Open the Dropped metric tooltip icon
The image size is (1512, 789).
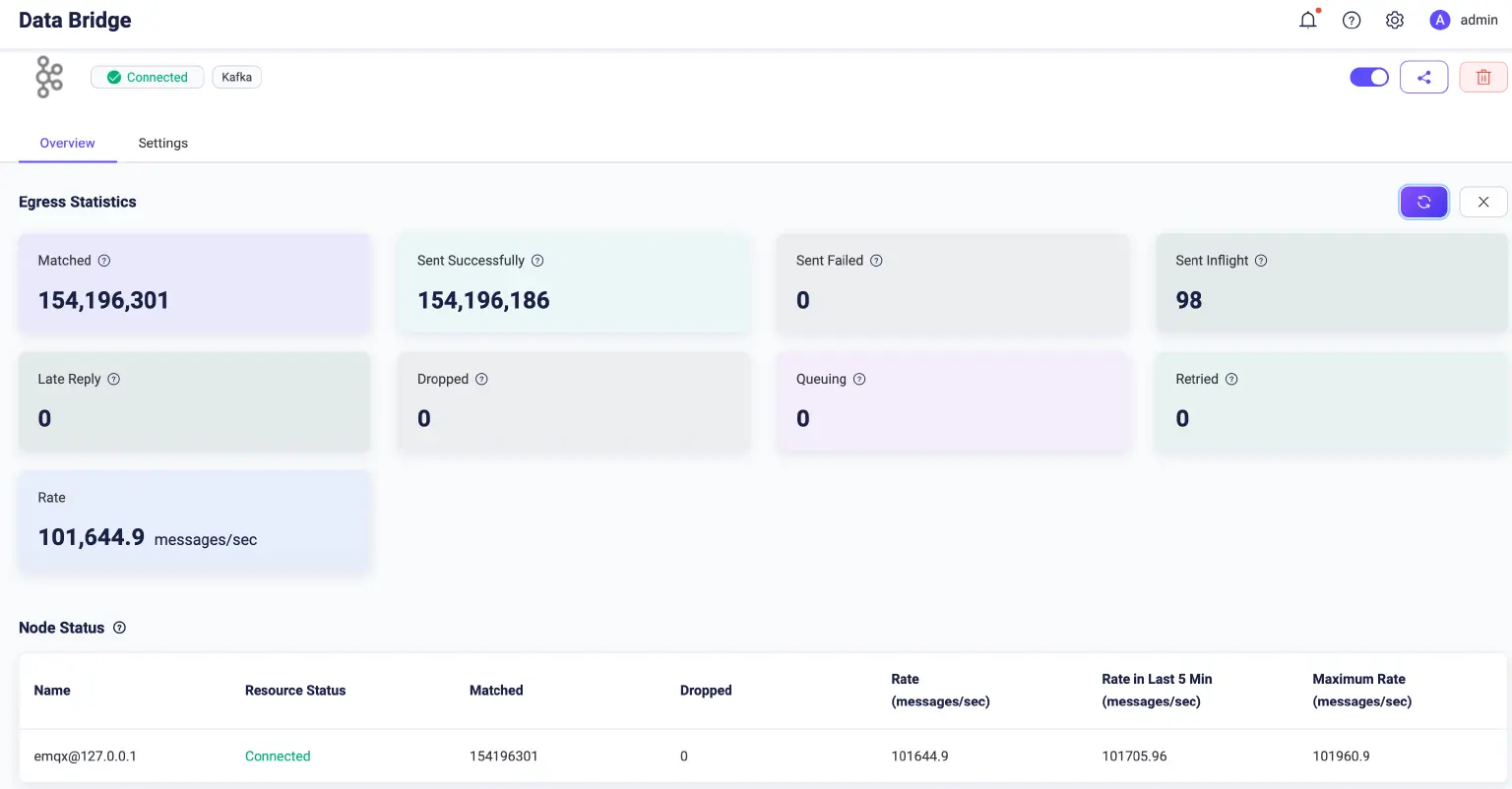[x=481, y=379]
